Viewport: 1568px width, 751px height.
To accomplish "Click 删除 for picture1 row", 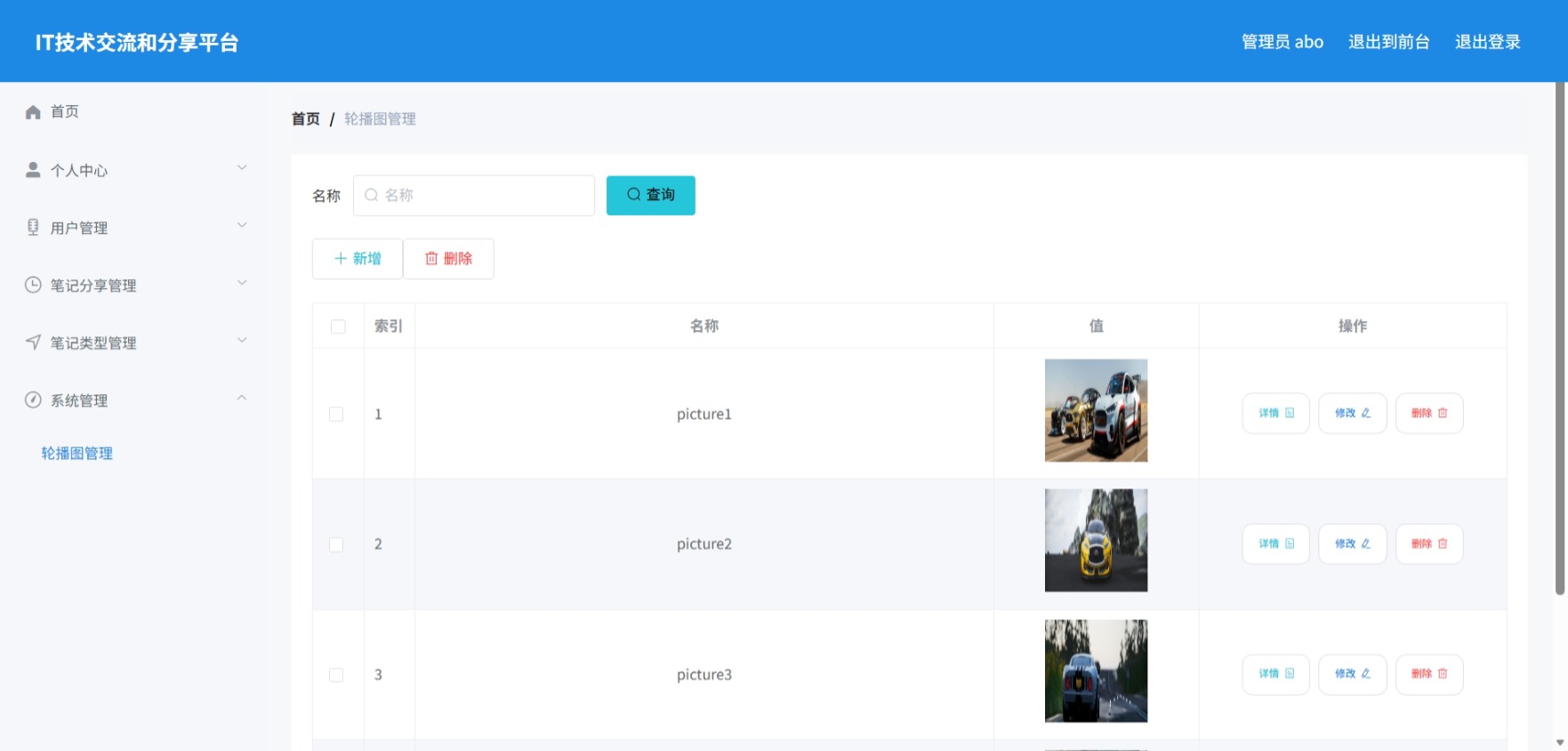I will [x=1429, y=413].
